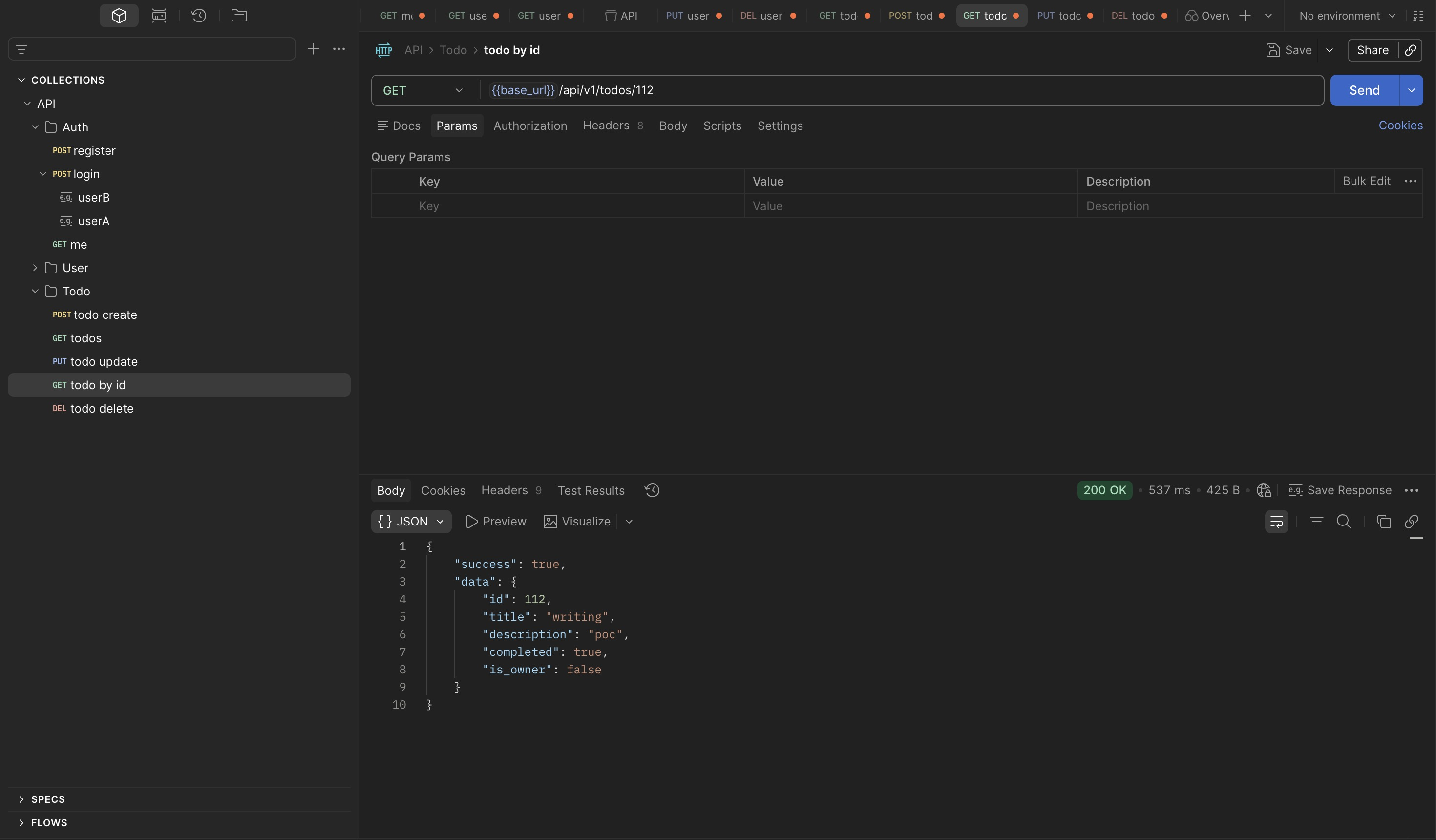Viewport: 1436px width, 840px height.
Task: Switch to the request Body tab
Action: [x=673, y=126]
